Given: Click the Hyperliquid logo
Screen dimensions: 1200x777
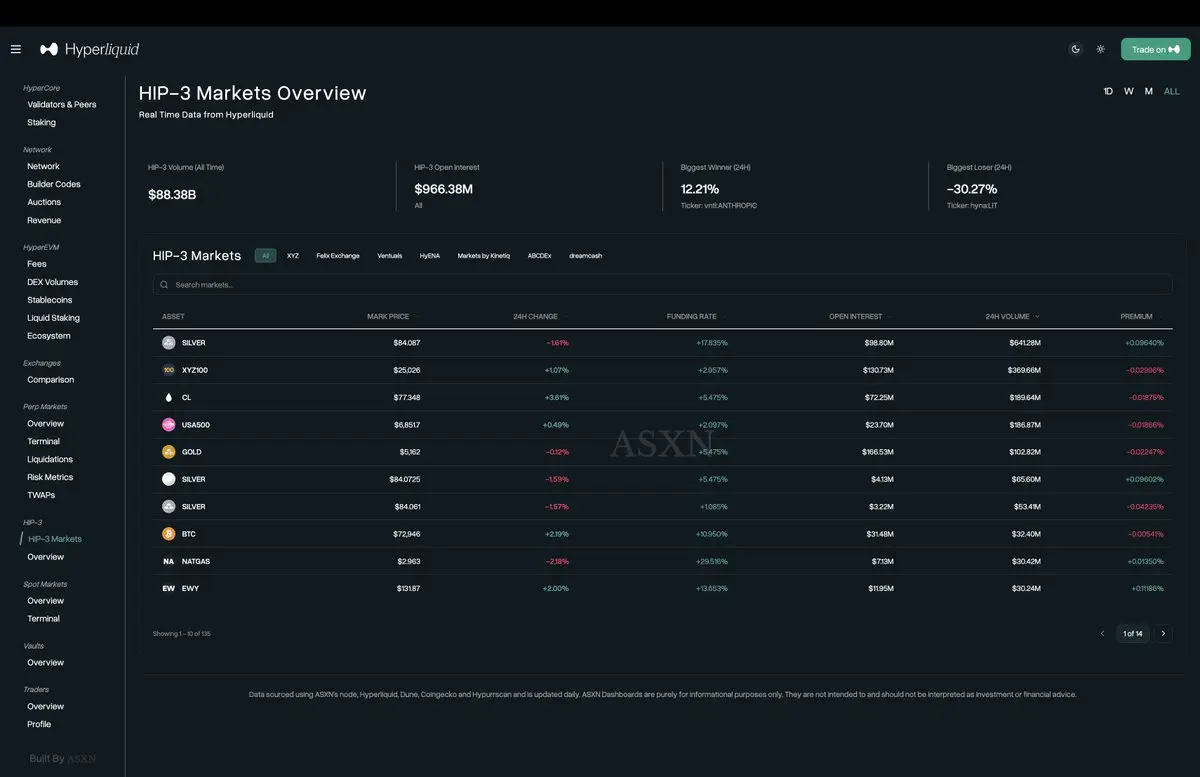Looking at the screenshot, I should (89, 49).
